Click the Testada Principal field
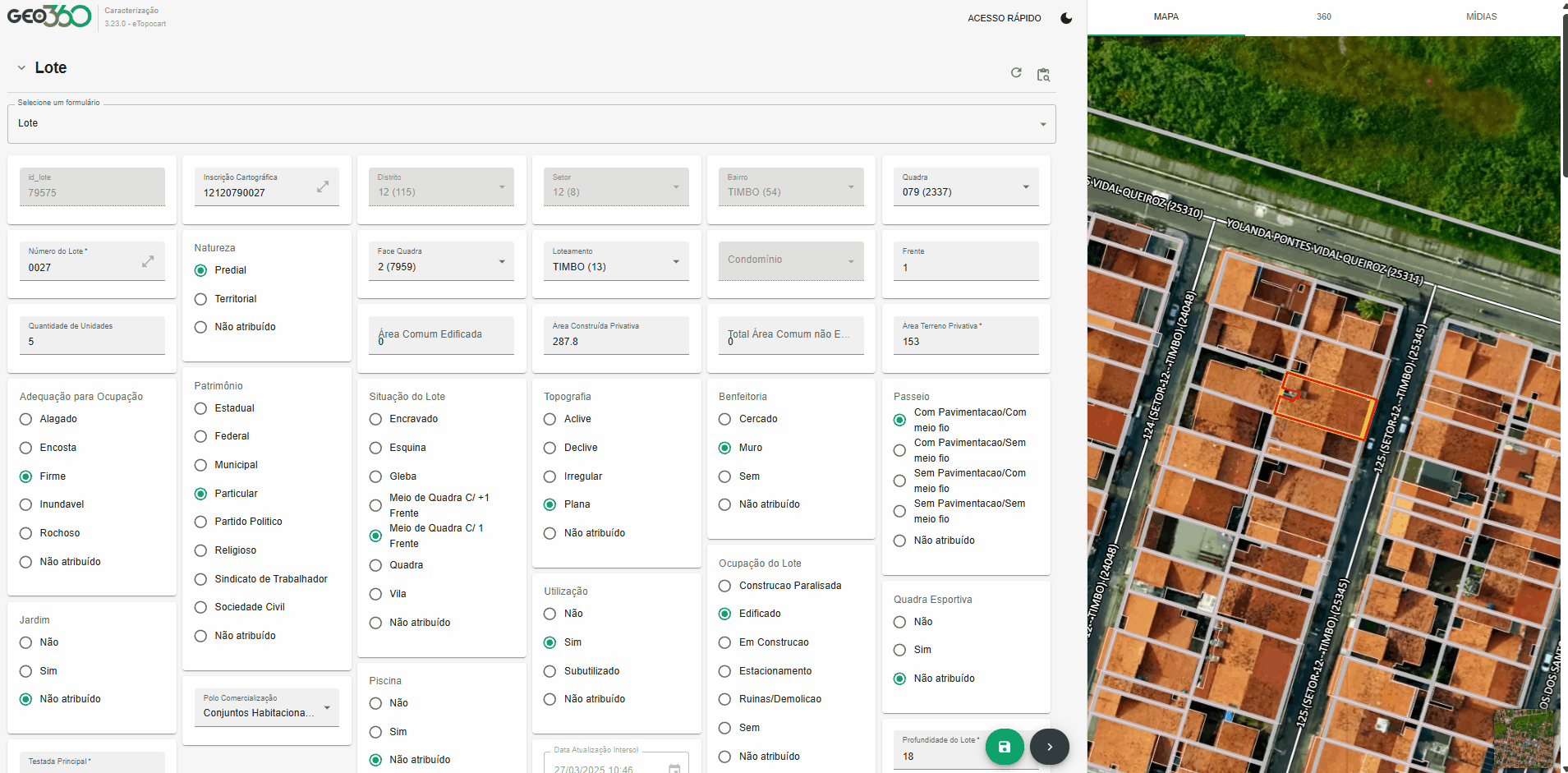Screen dimensions: 1568x773 tap(92, 762)
